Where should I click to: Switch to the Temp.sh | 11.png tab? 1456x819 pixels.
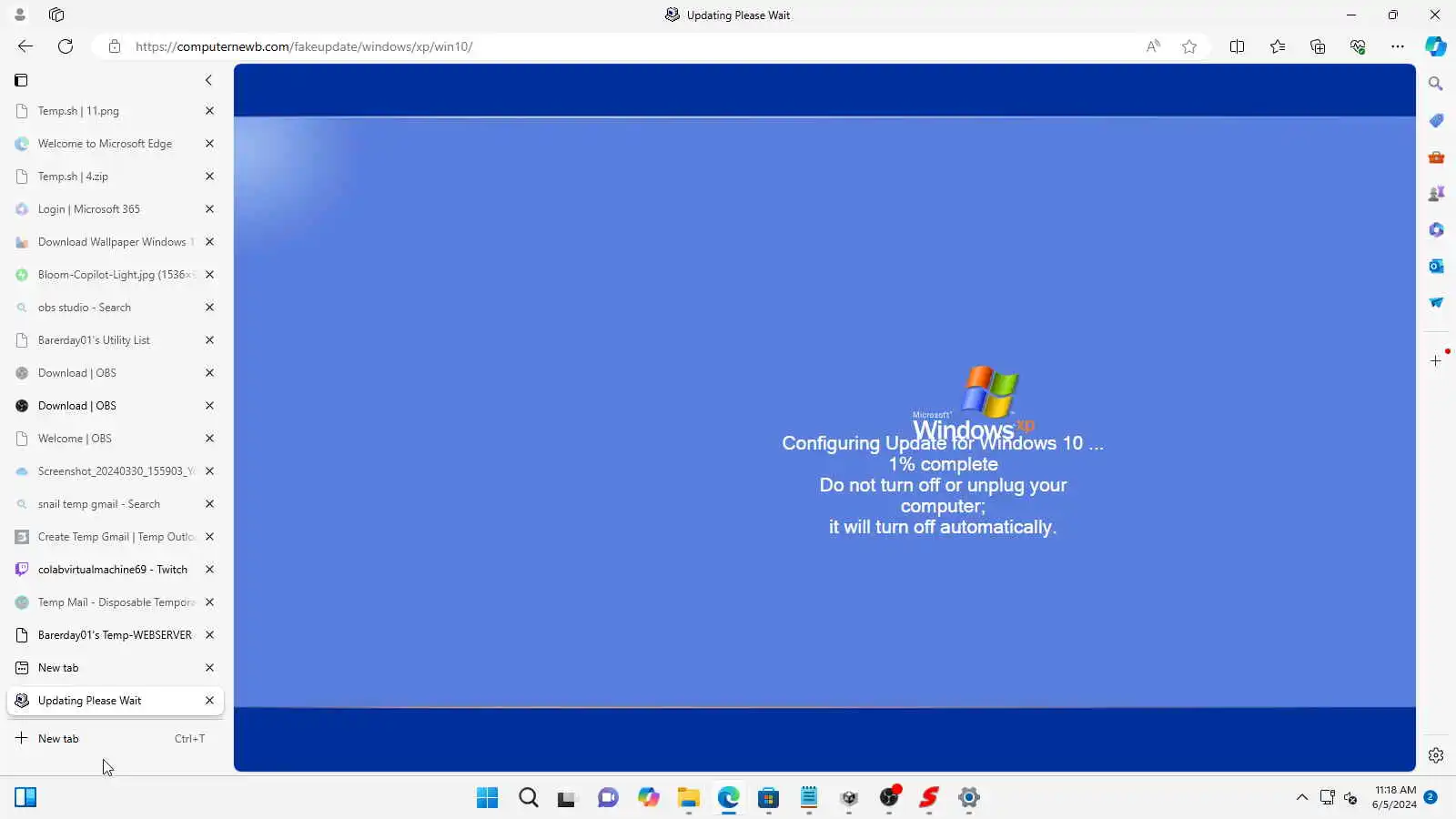click(x=115, y=111)
